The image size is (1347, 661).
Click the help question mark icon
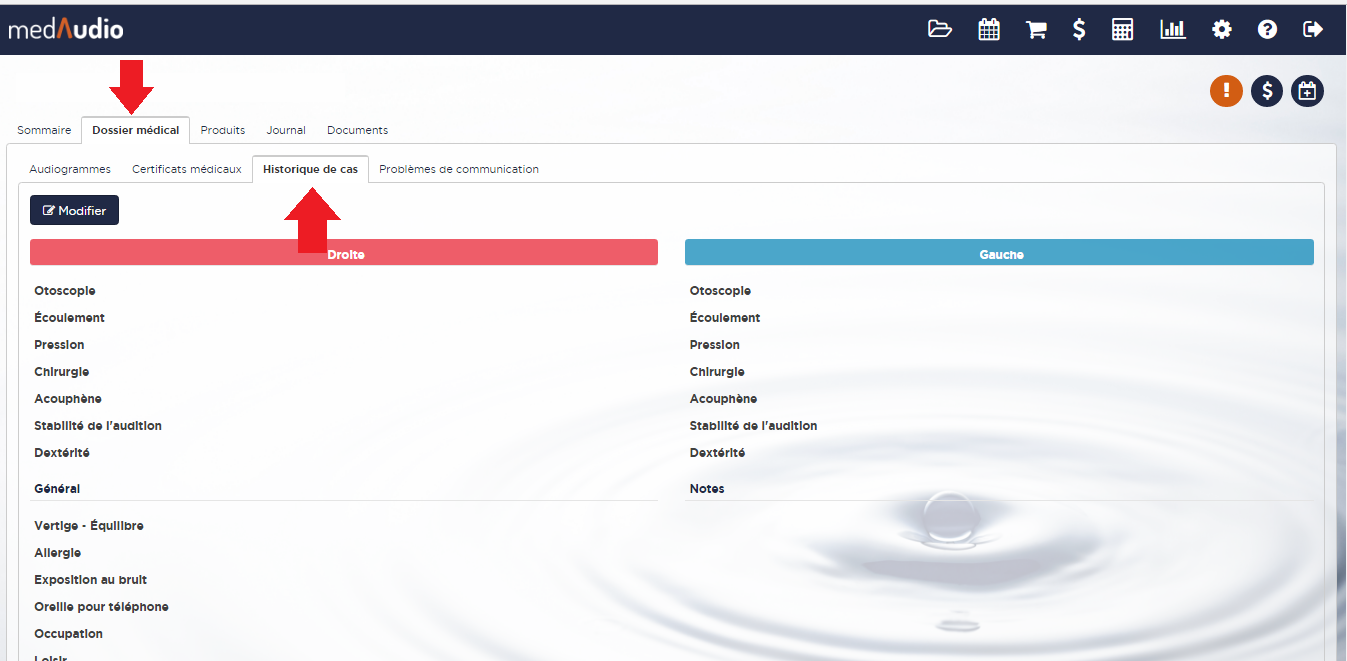[x=1267, y=30]
